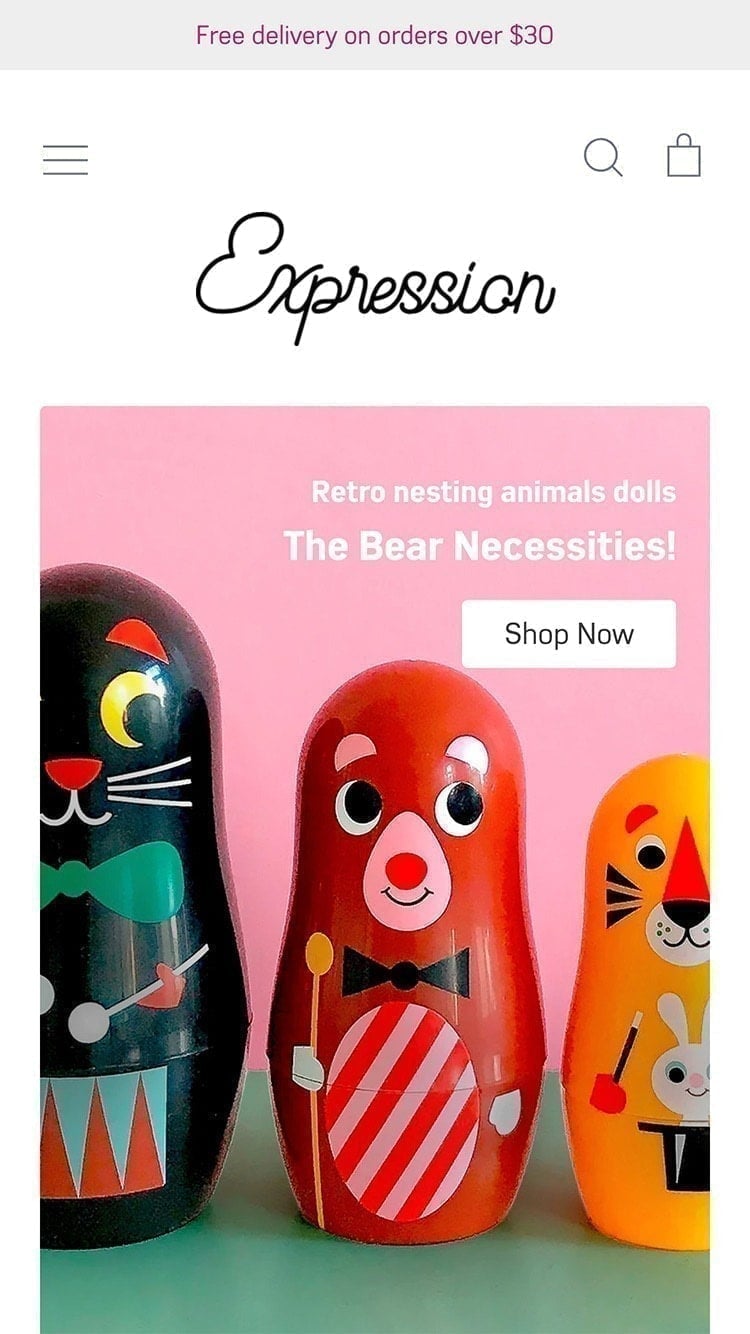Click the white rabbit in the hat
The width and height of the screenshot is (750, 1334).
[682, 1058]
